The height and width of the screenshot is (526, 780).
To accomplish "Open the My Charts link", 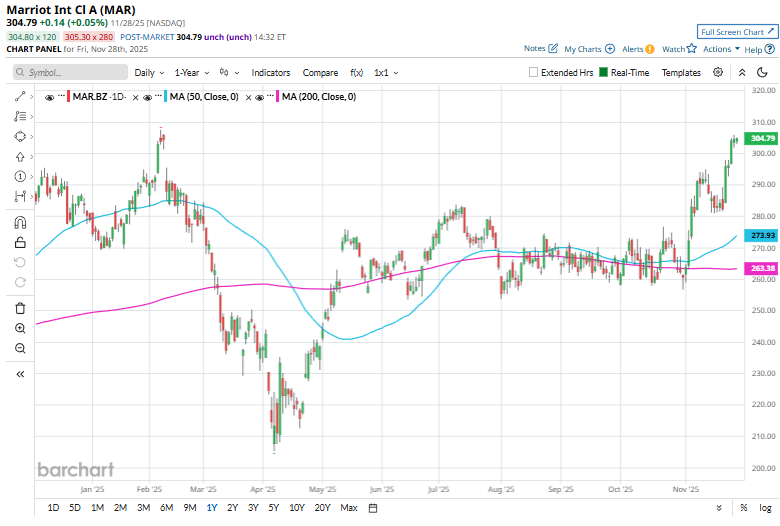I will pos(588,48).
